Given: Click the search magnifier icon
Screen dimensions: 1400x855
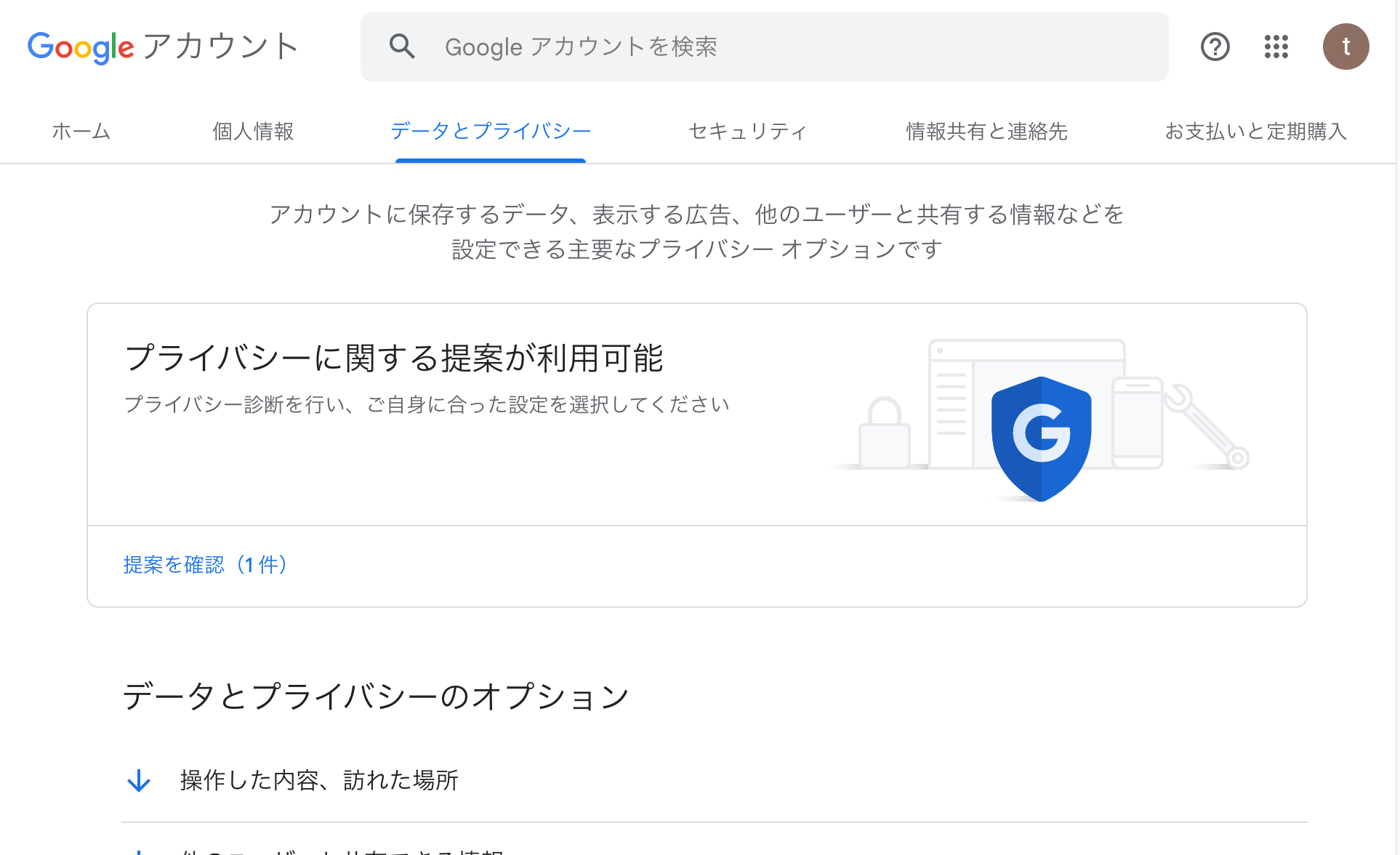Looking at the screenshot, I should [x=401, y=47].
